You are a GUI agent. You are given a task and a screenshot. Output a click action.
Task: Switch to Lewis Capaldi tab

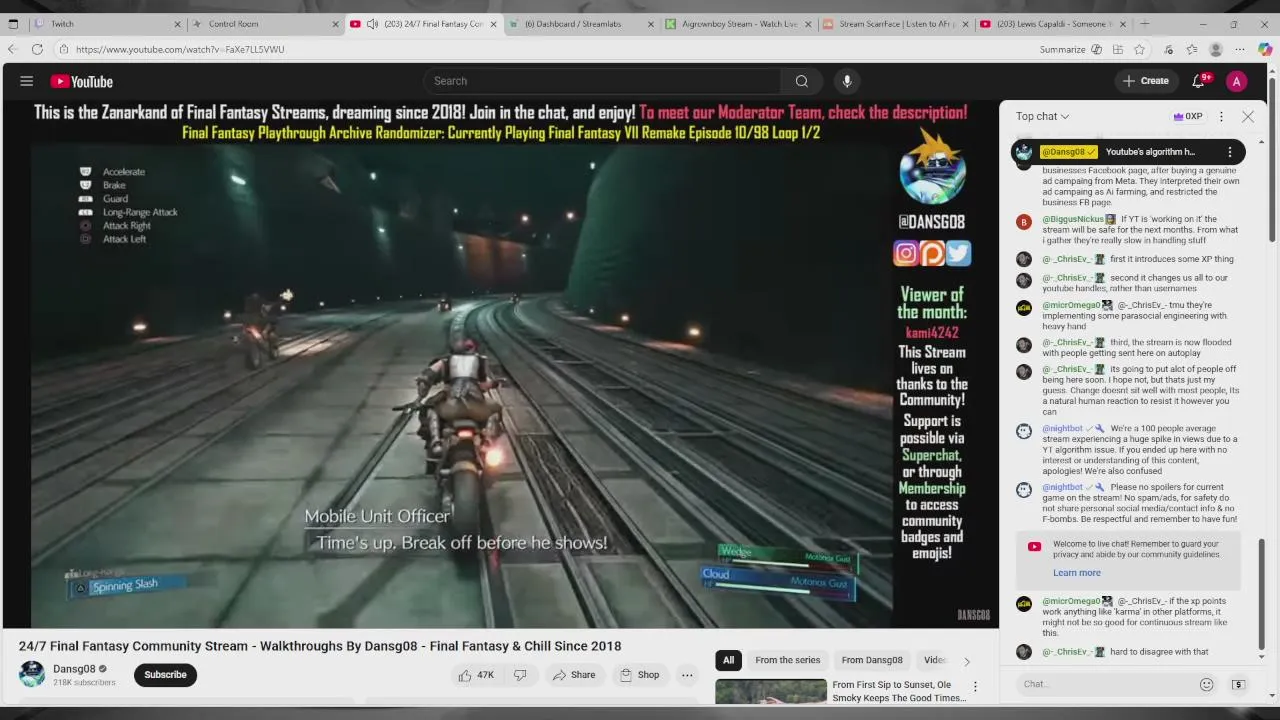tap(1054, 24)
